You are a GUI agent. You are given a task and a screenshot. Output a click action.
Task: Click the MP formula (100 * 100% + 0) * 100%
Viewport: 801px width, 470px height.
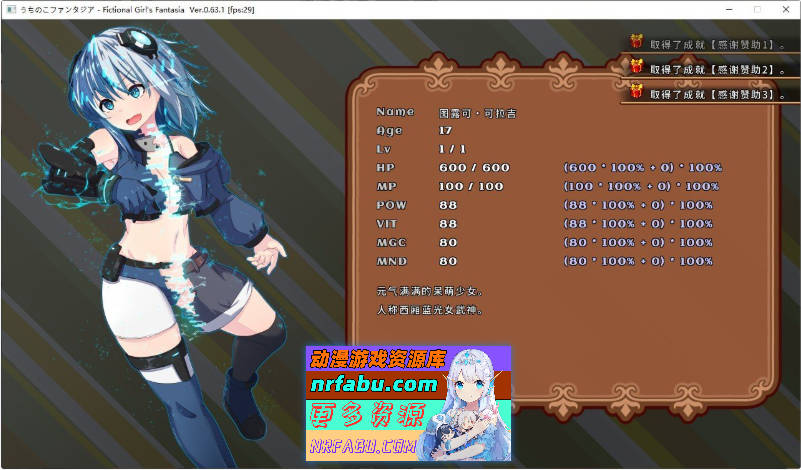click(641, 186)
